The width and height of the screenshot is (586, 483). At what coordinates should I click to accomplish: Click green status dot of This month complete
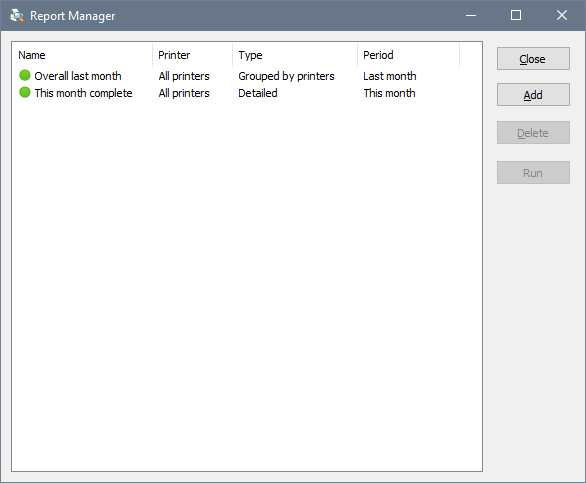(x=25, y=92)
